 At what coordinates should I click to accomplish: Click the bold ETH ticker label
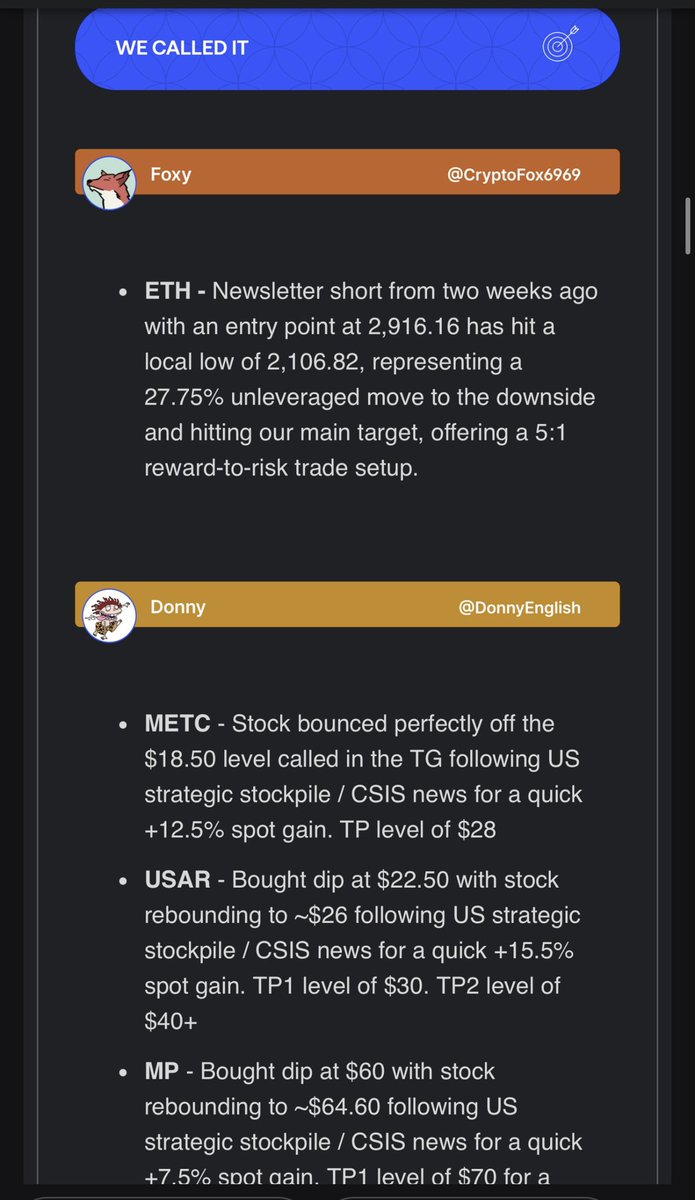pyautogui.click(x=168, y=292)
